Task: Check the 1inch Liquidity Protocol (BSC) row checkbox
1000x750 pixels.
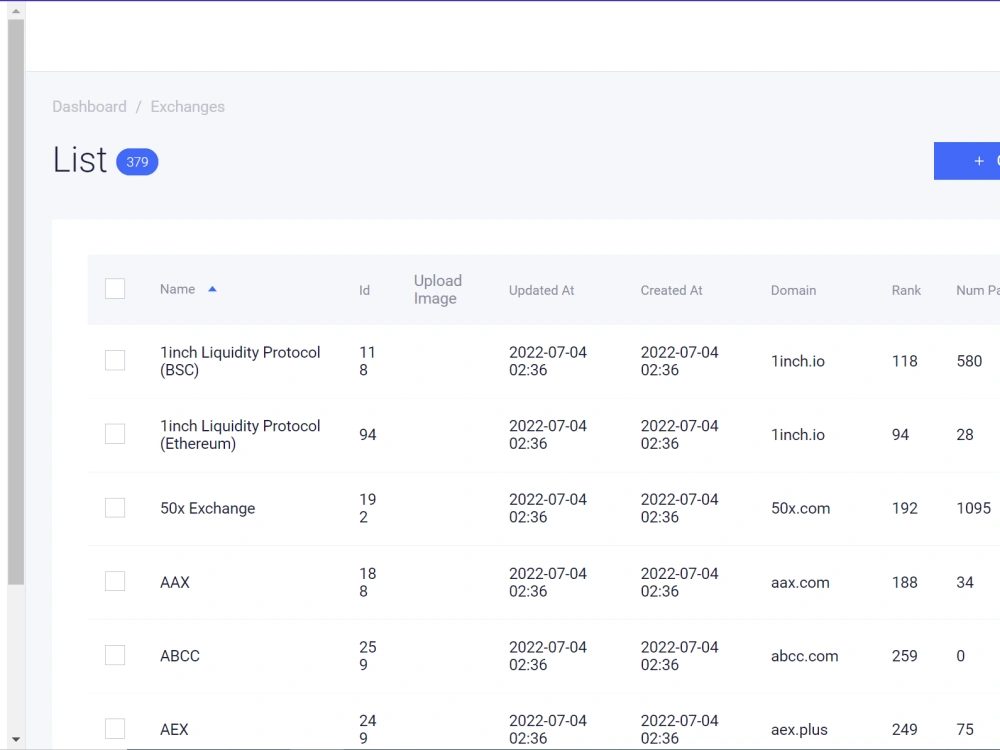Action: 115,360
